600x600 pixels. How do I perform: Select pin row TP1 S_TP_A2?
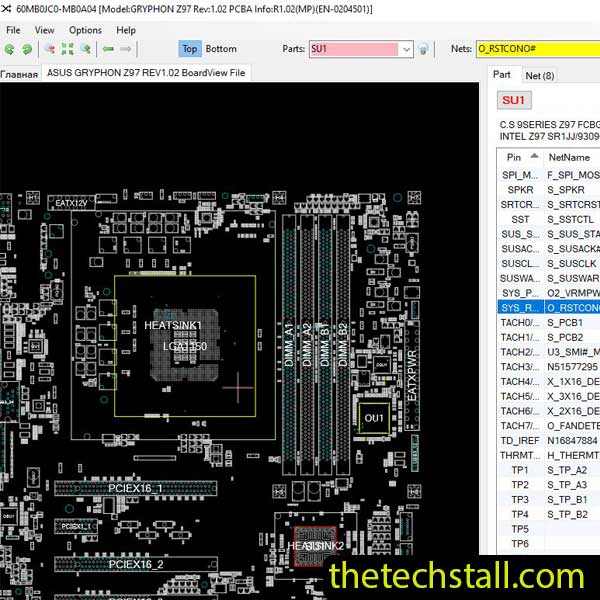[x=549, y=470]
